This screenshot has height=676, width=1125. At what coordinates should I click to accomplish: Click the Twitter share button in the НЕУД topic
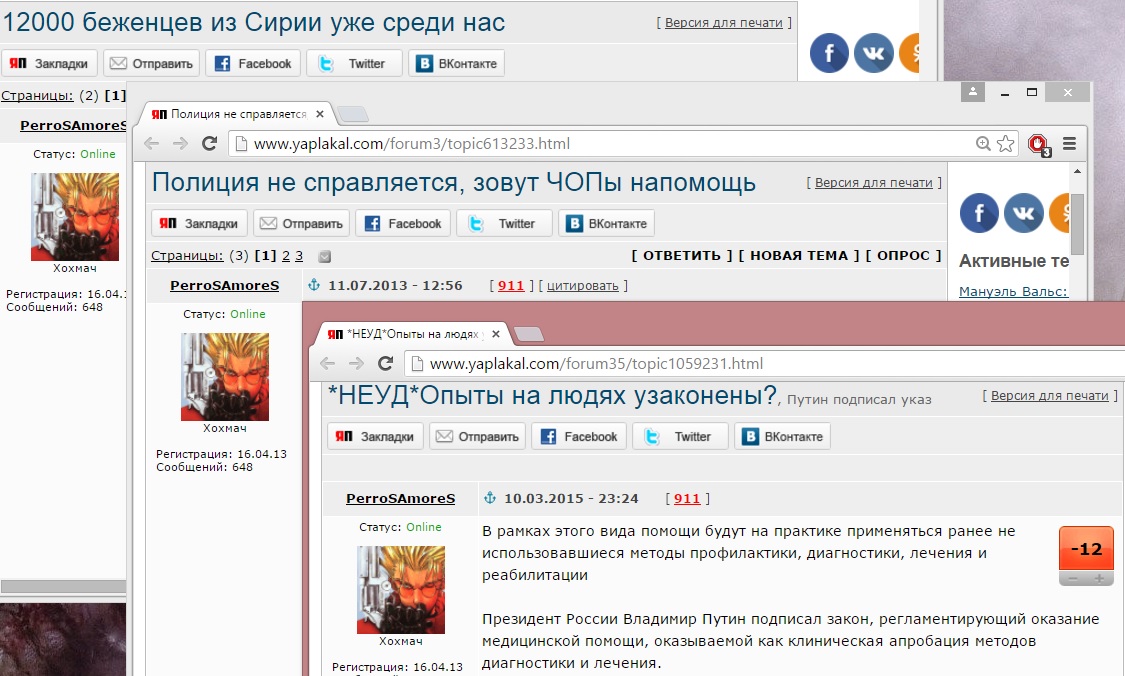click(x=680, y=437)
